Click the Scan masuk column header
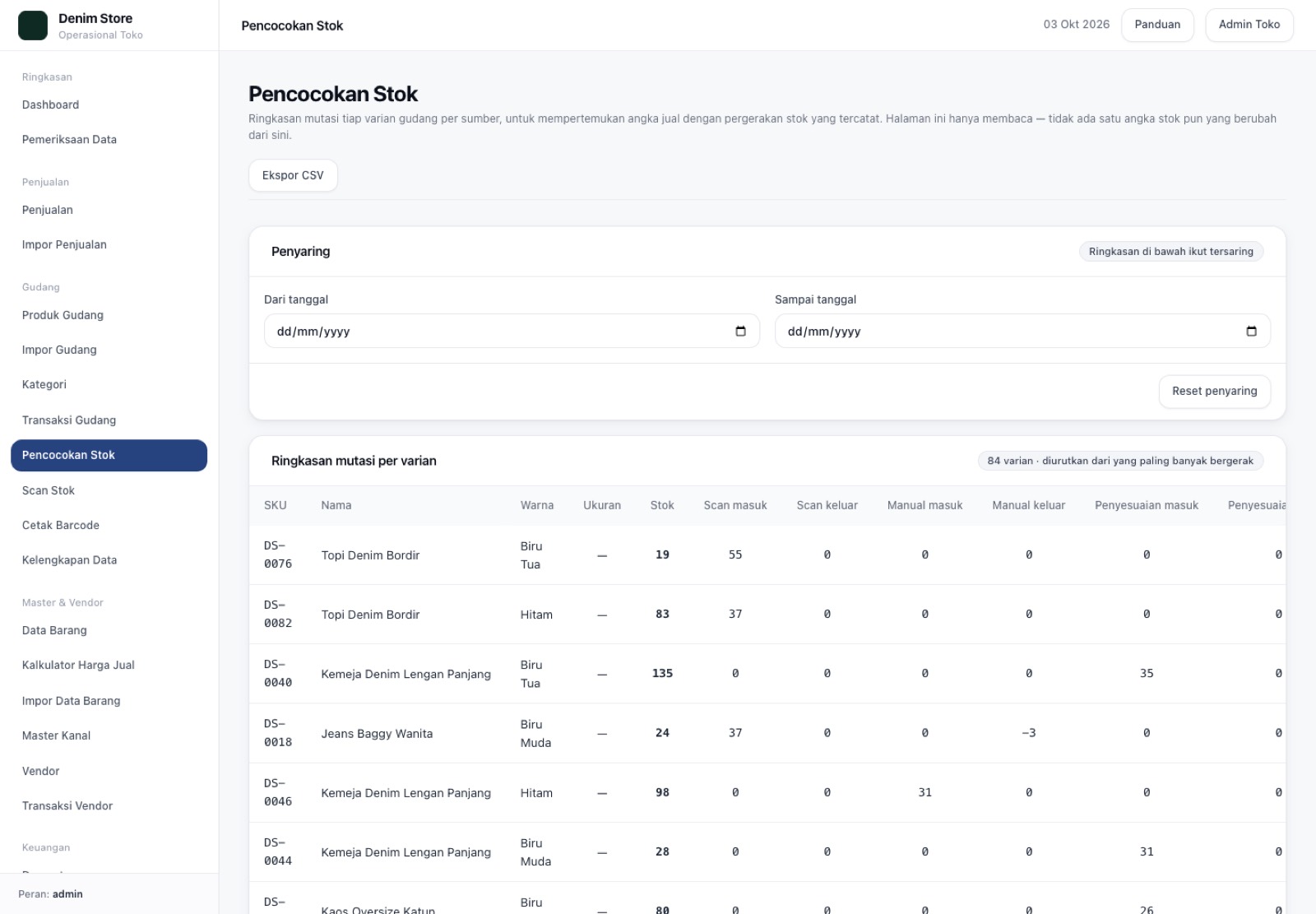Screen dimensions: 1316x914 click(735, 505)
